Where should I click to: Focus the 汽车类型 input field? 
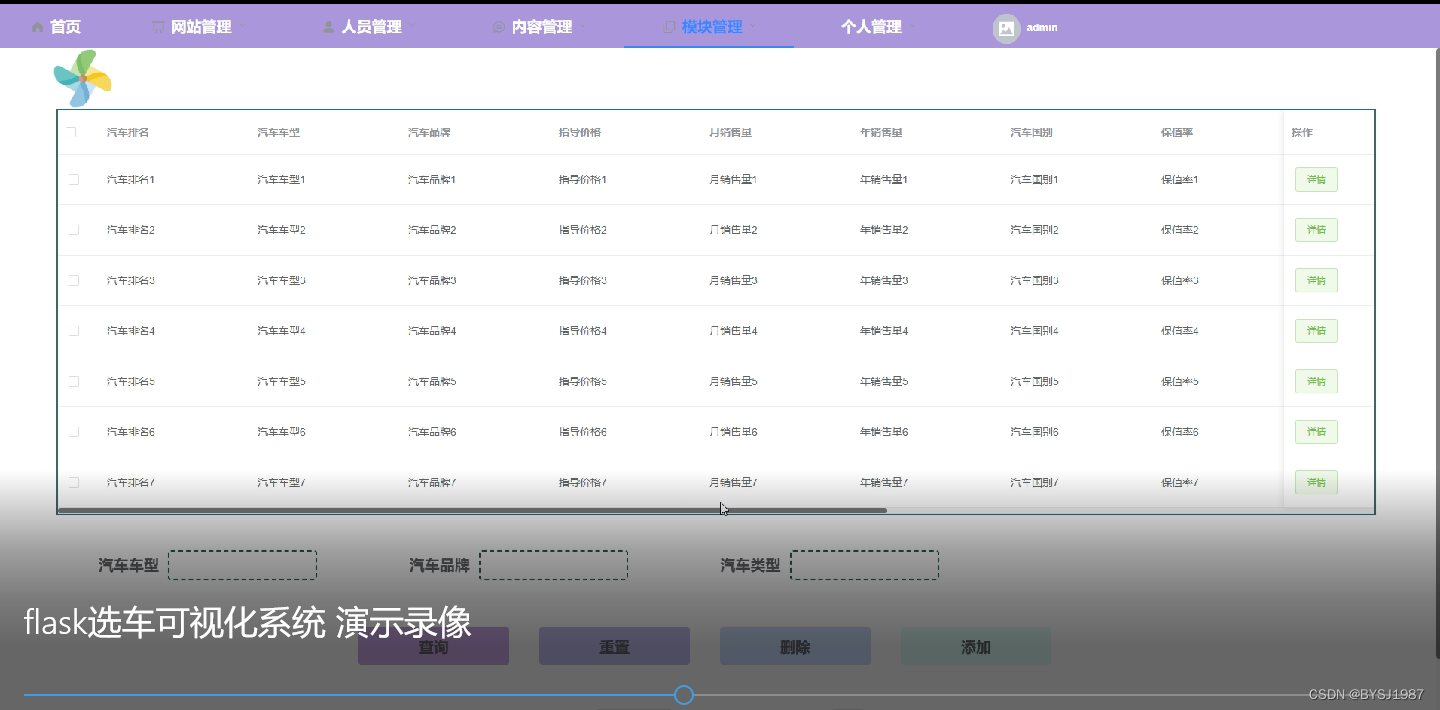[864, 565]
